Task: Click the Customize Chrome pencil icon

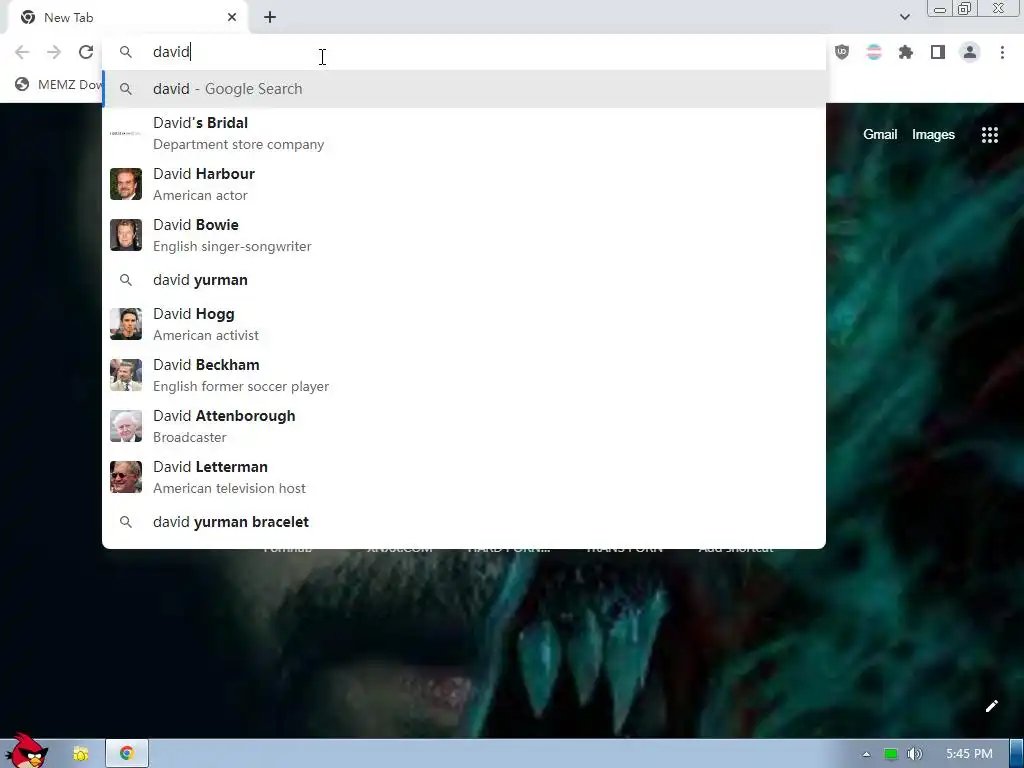Action: pos(991,706)
